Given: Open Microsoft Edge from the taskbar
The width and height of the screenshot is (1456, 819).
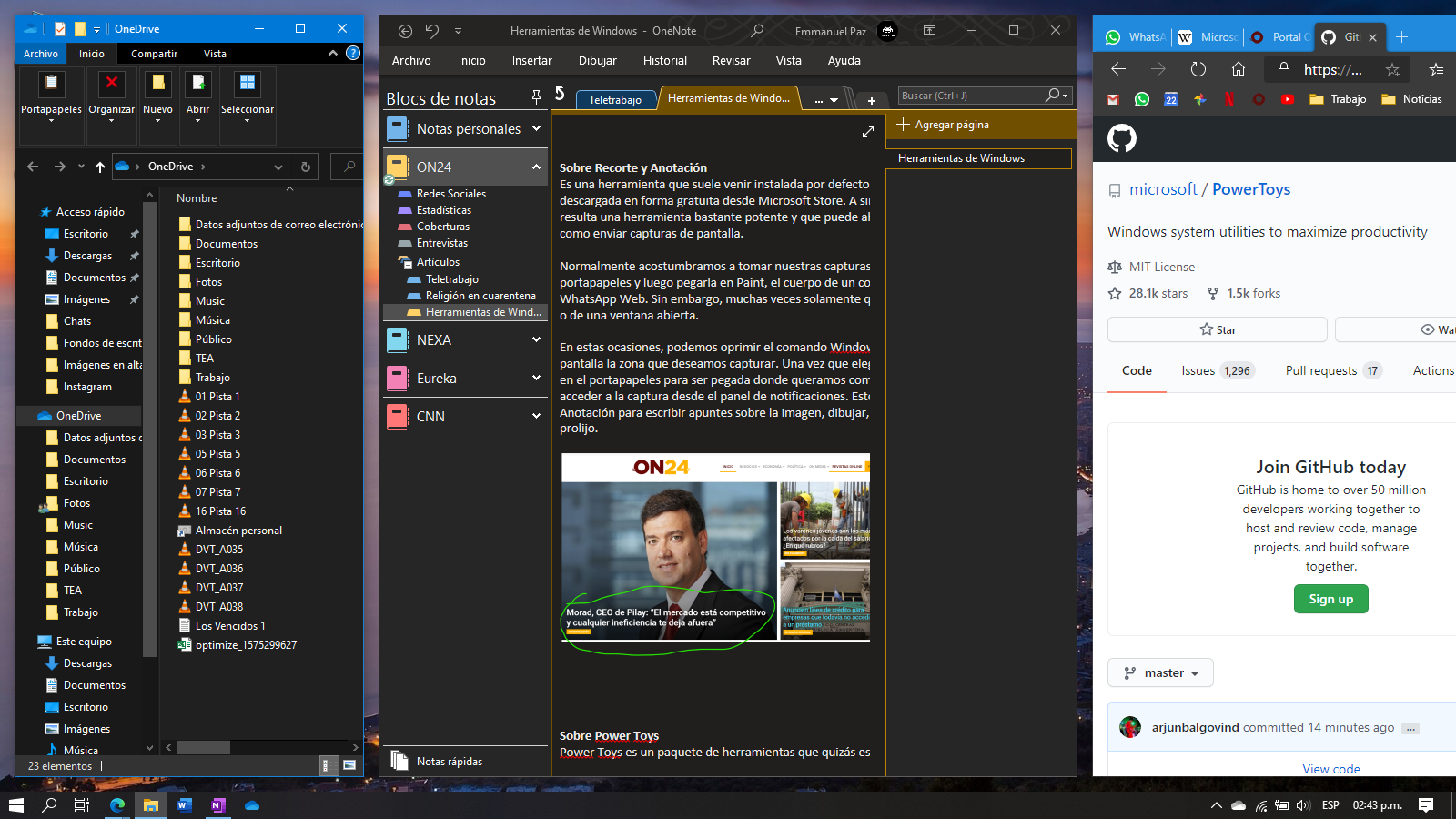Looking at the screenshot, I should pyautogui.click(x=117, y=805).
